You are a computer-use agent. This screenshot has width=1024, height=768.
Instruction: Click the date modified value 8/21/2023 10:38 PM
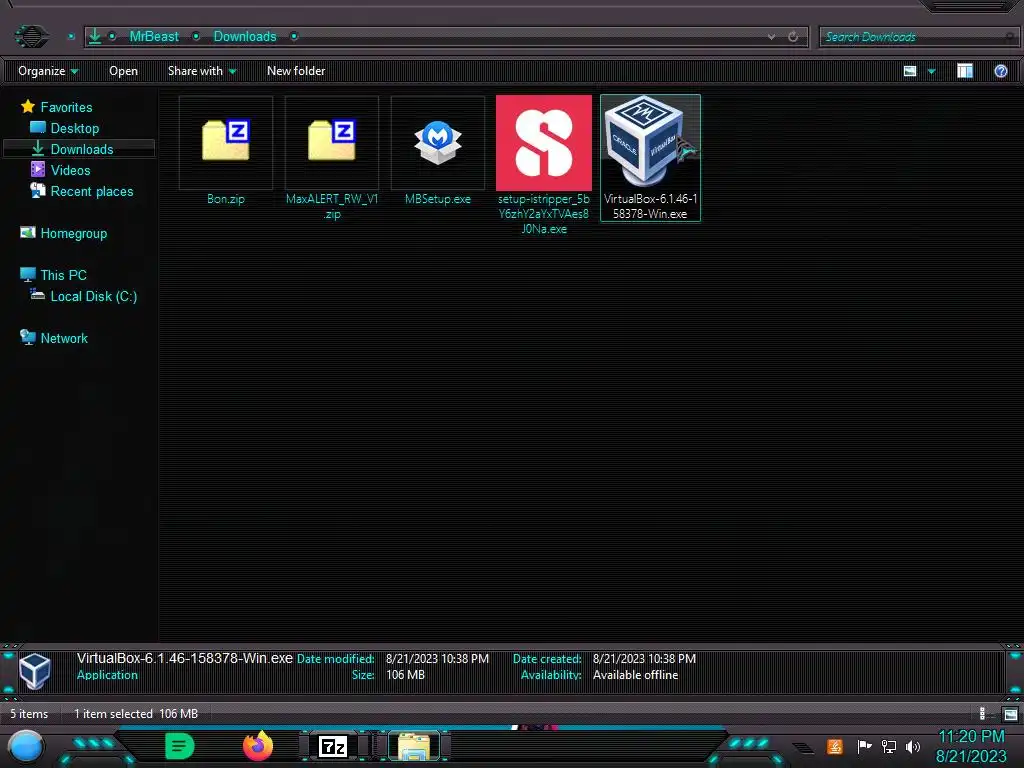[x=437, y=658]
